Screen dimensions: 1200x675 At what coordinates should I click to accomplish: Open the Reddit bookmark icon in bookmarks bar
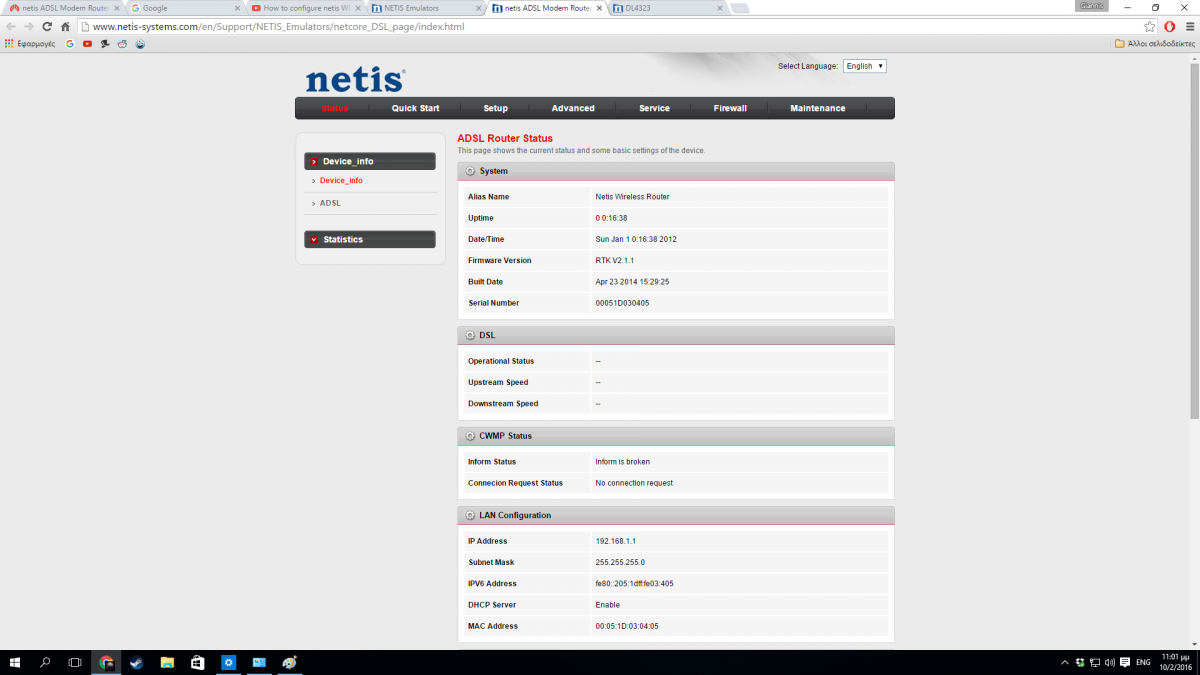point(122,44)
